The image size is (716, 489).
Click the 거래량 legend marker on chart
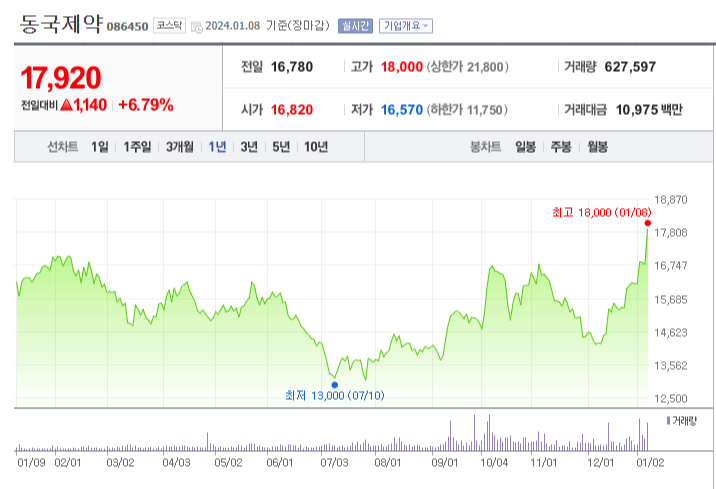click(669, 421)
